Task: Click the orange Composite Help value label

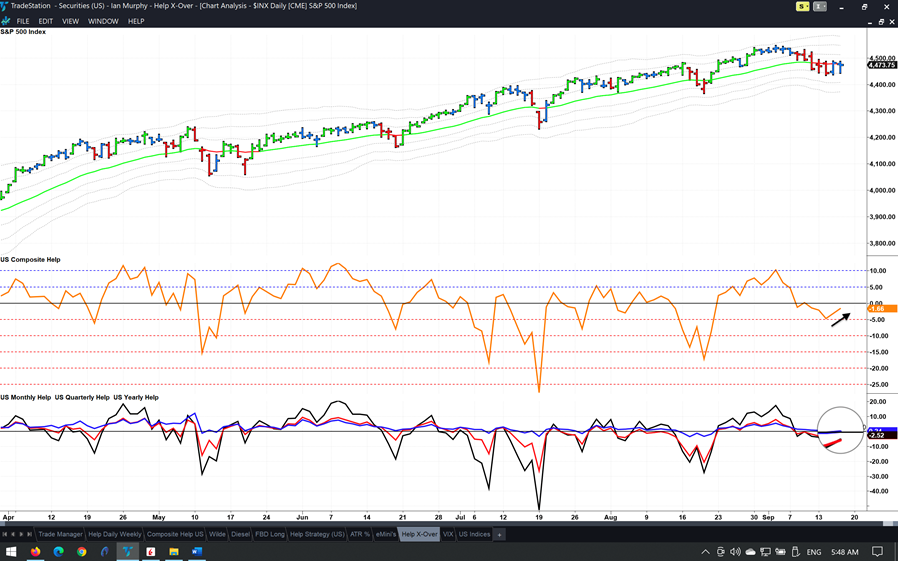Action: click(x=876, y=308)
